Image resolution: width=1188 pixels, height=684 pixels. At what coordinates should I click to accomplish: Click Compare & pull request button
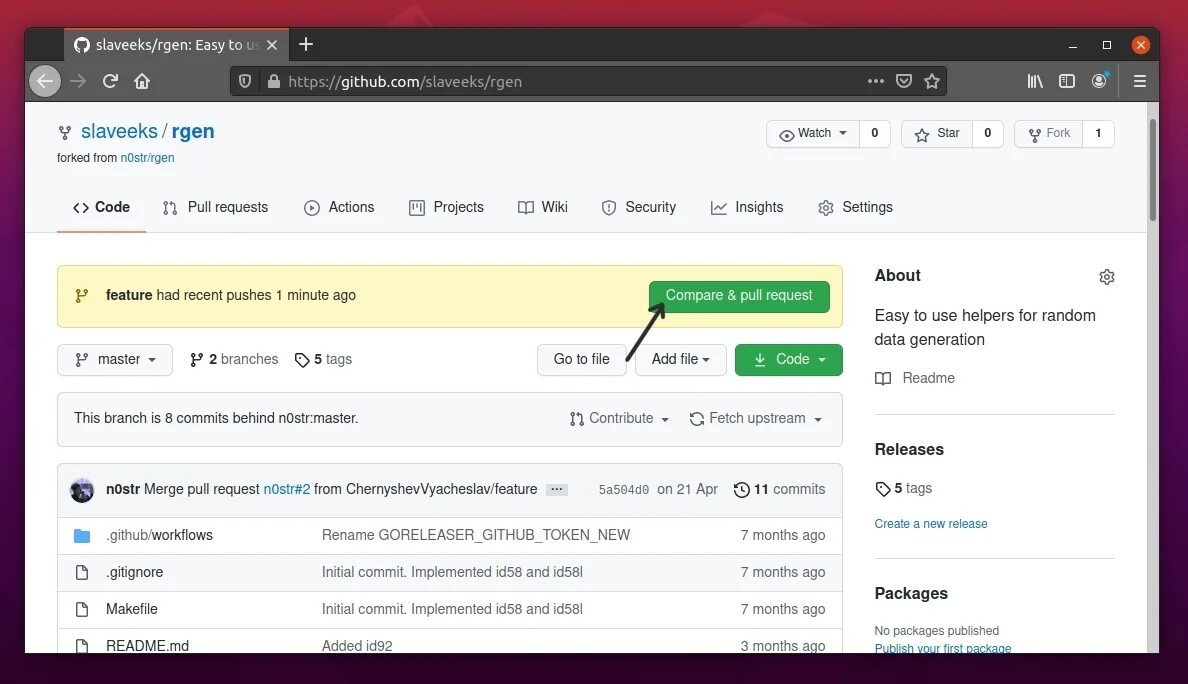[739, 296]
